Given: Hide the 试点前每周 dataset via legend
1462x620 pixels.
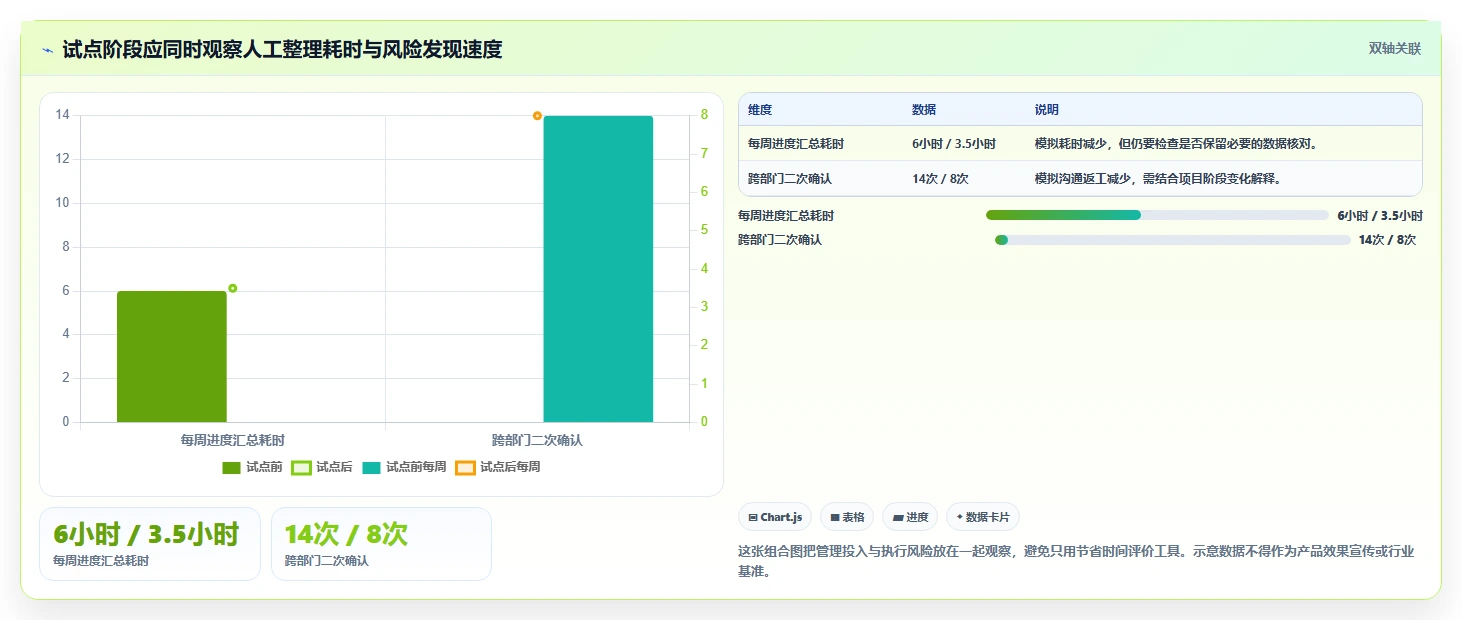Looking at the screenshot, I should (404, 467).
